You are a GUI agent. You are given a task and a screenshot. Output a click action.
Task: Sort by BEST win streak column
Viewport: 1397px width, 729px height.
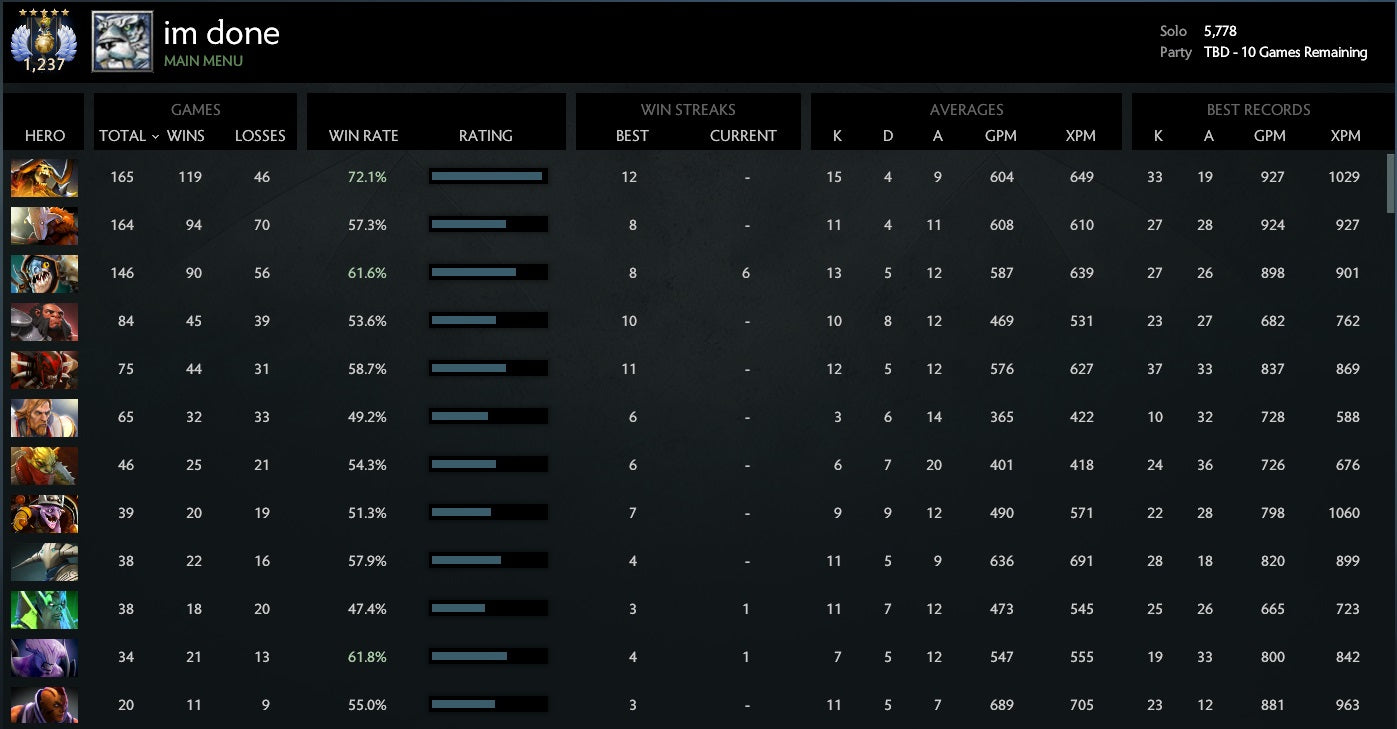coord(632,136)
